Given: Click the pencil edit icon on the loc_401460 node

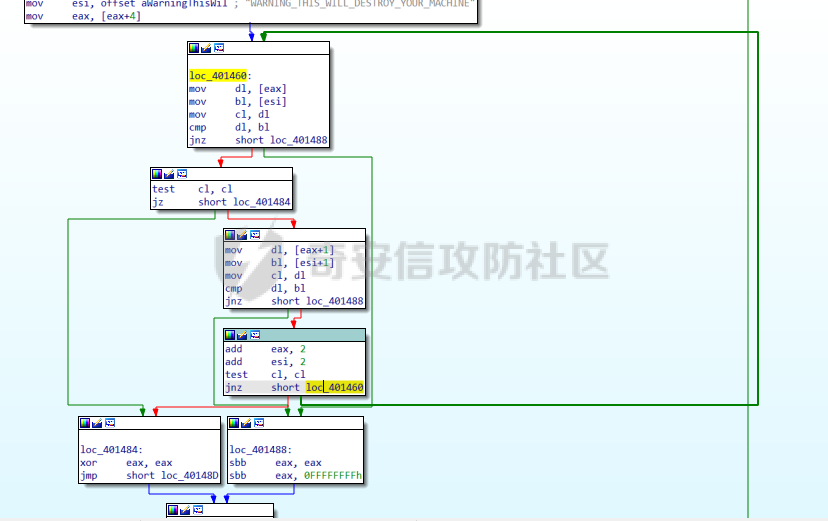Looking at the screenshot, I should [206, 48].
